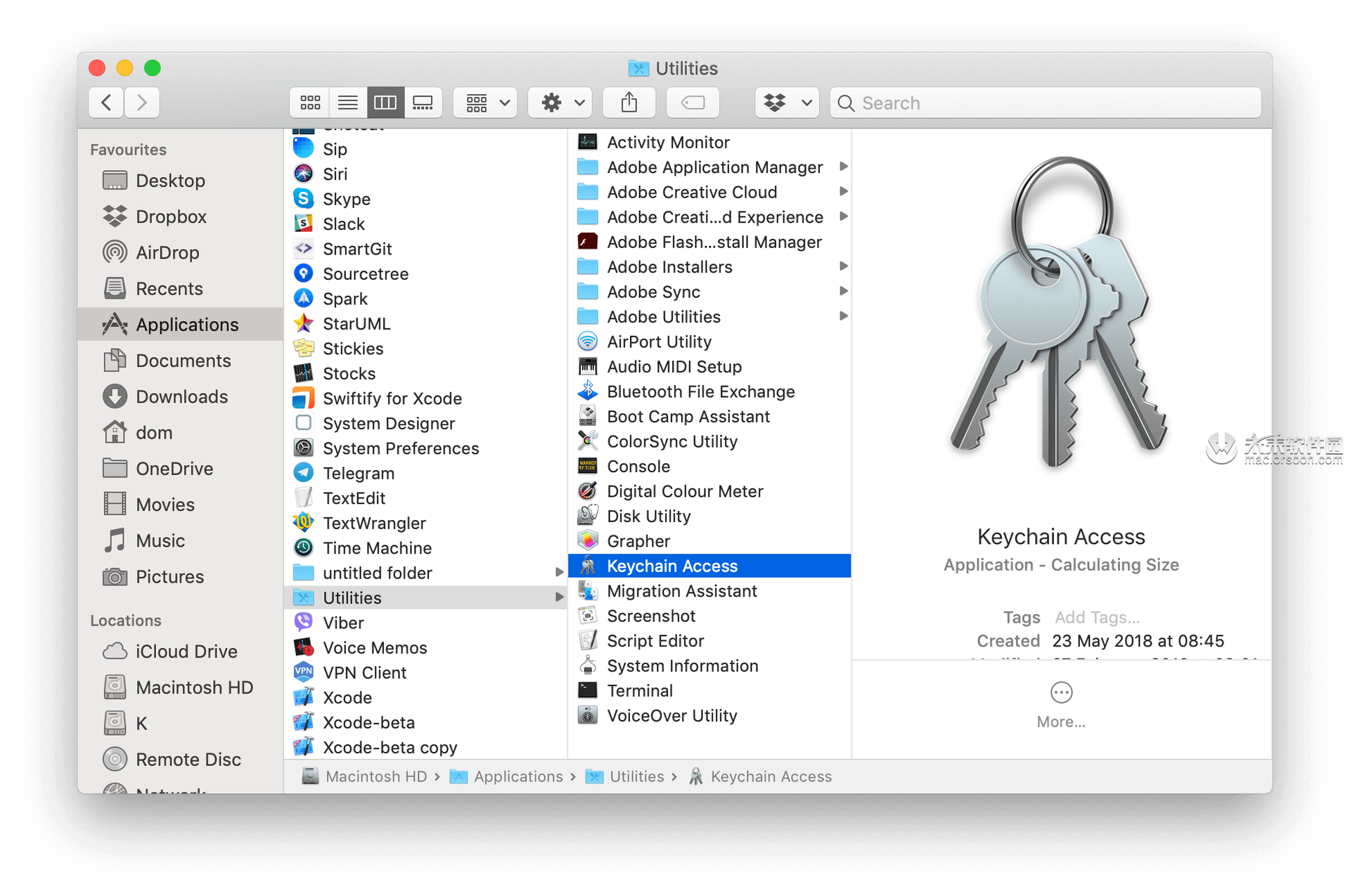Click the Share toolbar icon

pos(629,103)
